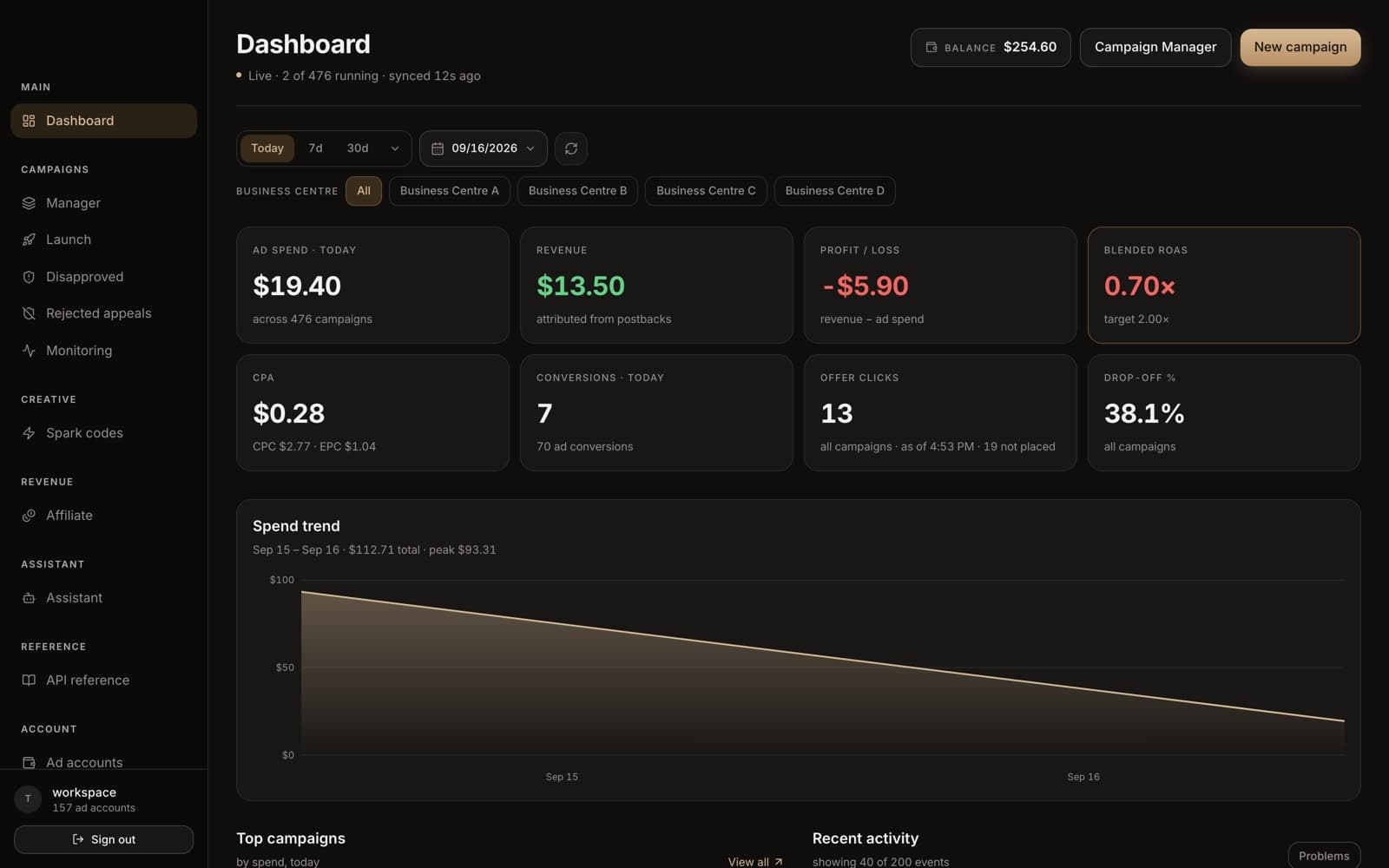Click the wallet icon beside Balance
Screen dimensions: 1389x868
(931, 47)
